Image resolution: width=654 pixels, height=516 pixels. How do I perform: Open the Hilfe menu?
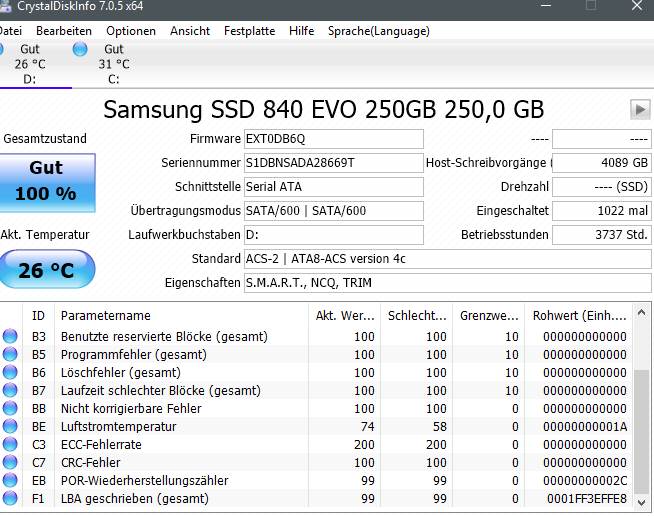302,31
